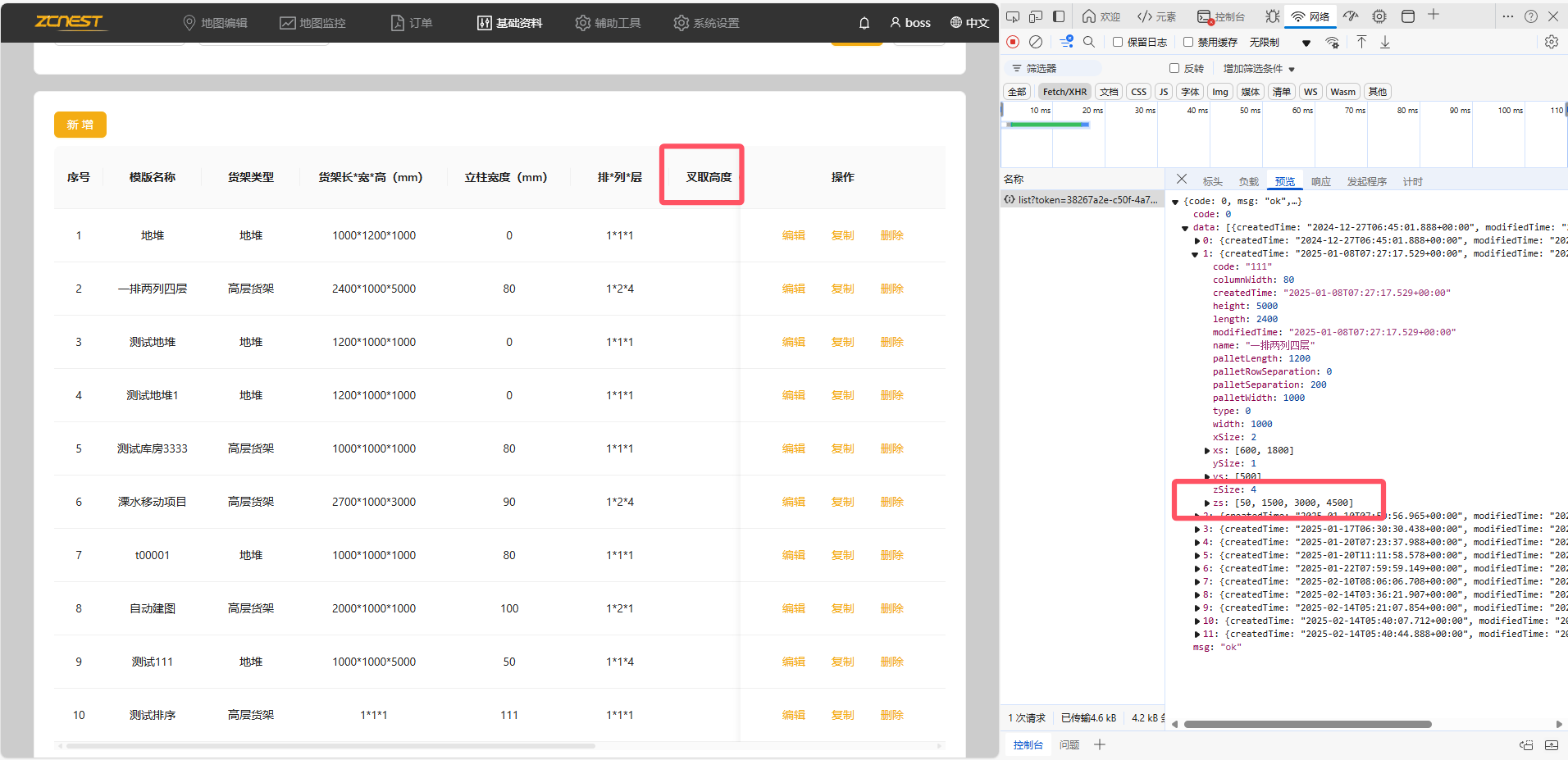The image size is (1568, 760).
Task: Select the WS request type filter
Action: [1310, 92]
